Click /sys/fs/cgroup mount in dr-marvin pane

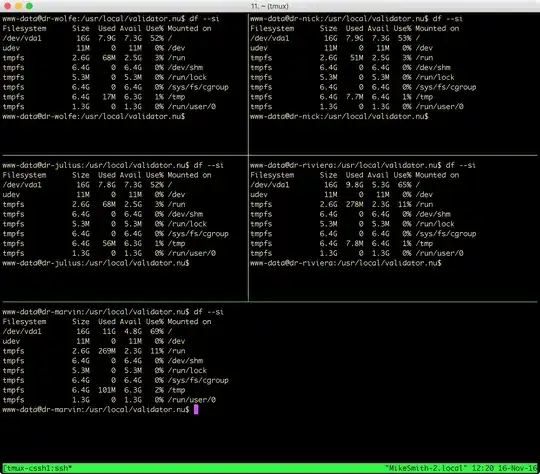click(x=198, y=381)
